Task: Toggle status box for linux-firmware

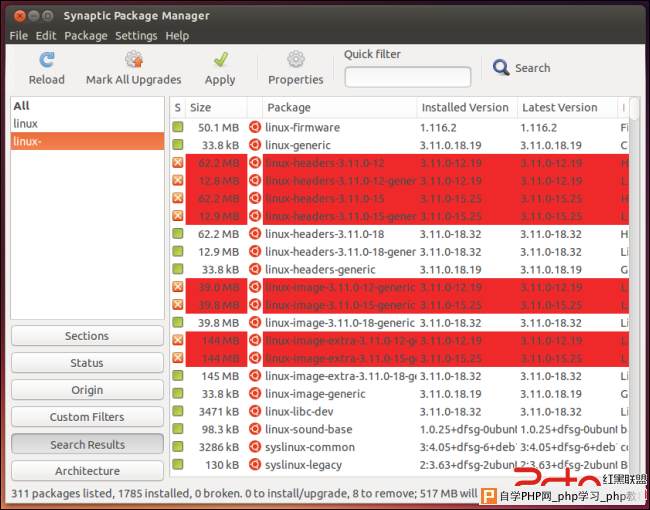Action: pyautogui.click(x=178, y=127)
